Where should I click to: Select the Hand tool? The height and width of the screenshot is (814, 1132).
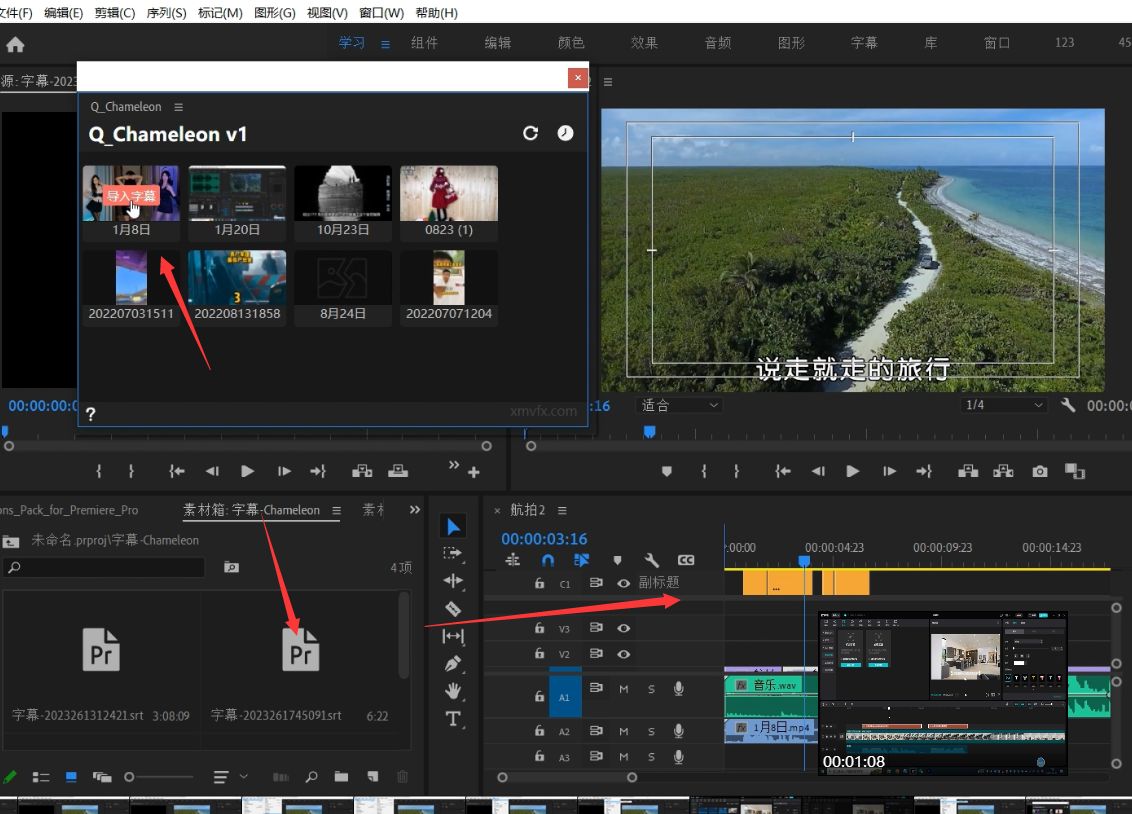point(453,690)
